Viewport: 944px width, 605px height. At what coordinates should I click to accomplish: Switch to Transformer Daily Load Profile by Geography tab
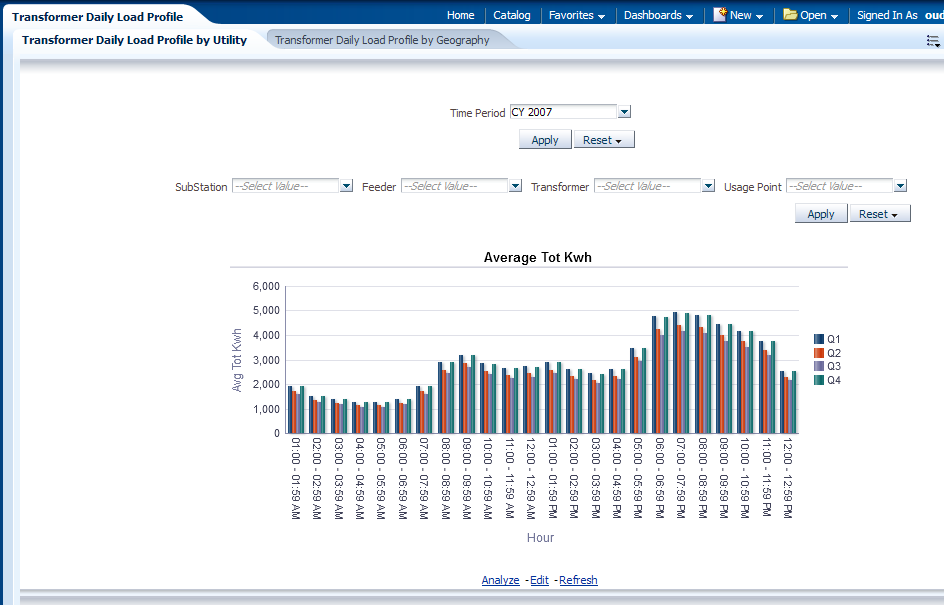(x=382, y=40)
